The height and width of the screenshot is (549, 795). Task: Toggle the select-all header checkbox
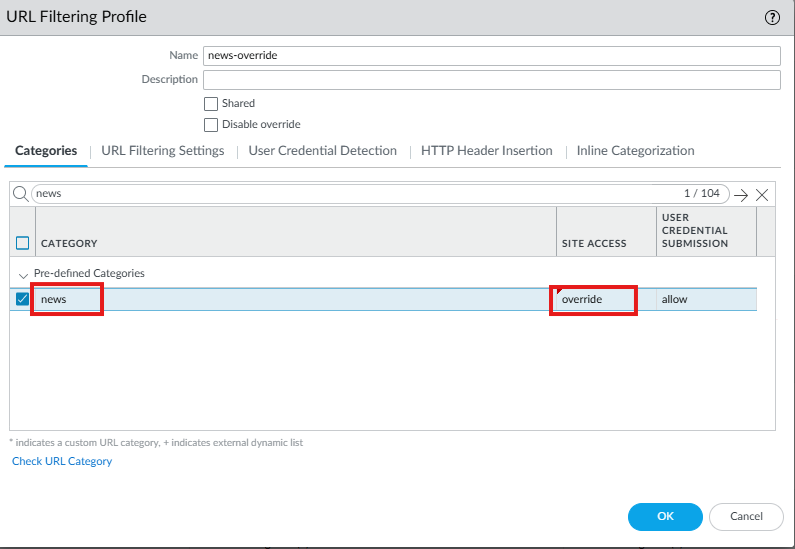[x=23, y=243]
